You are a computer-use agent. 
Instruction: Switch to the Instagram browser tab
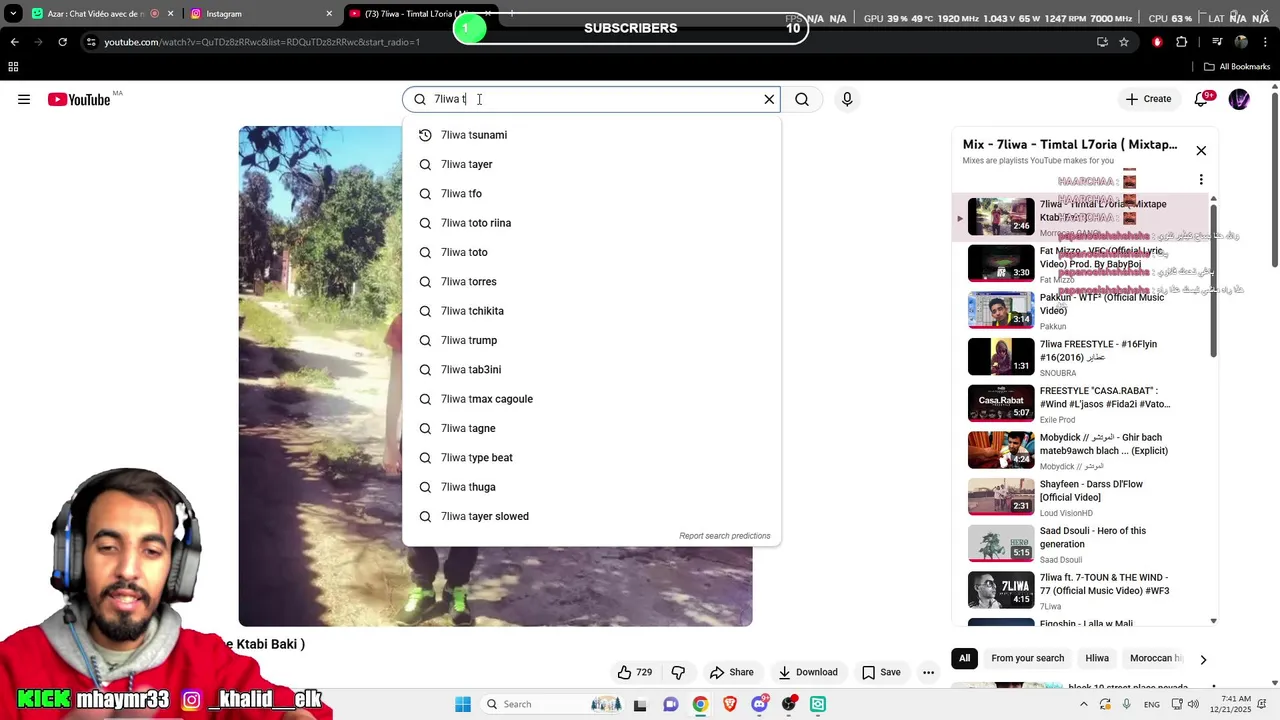[x=262, y=14]
